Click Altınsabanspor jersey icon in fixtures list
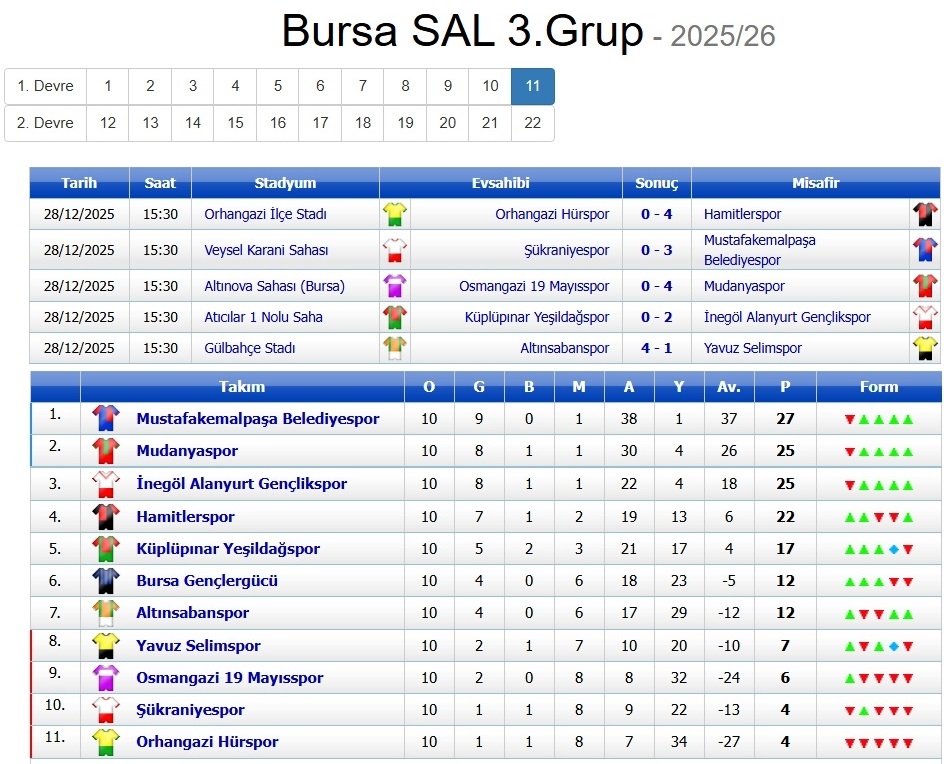Image resolution: width=944 pixels, height=764 pixels. click(395, 348)
